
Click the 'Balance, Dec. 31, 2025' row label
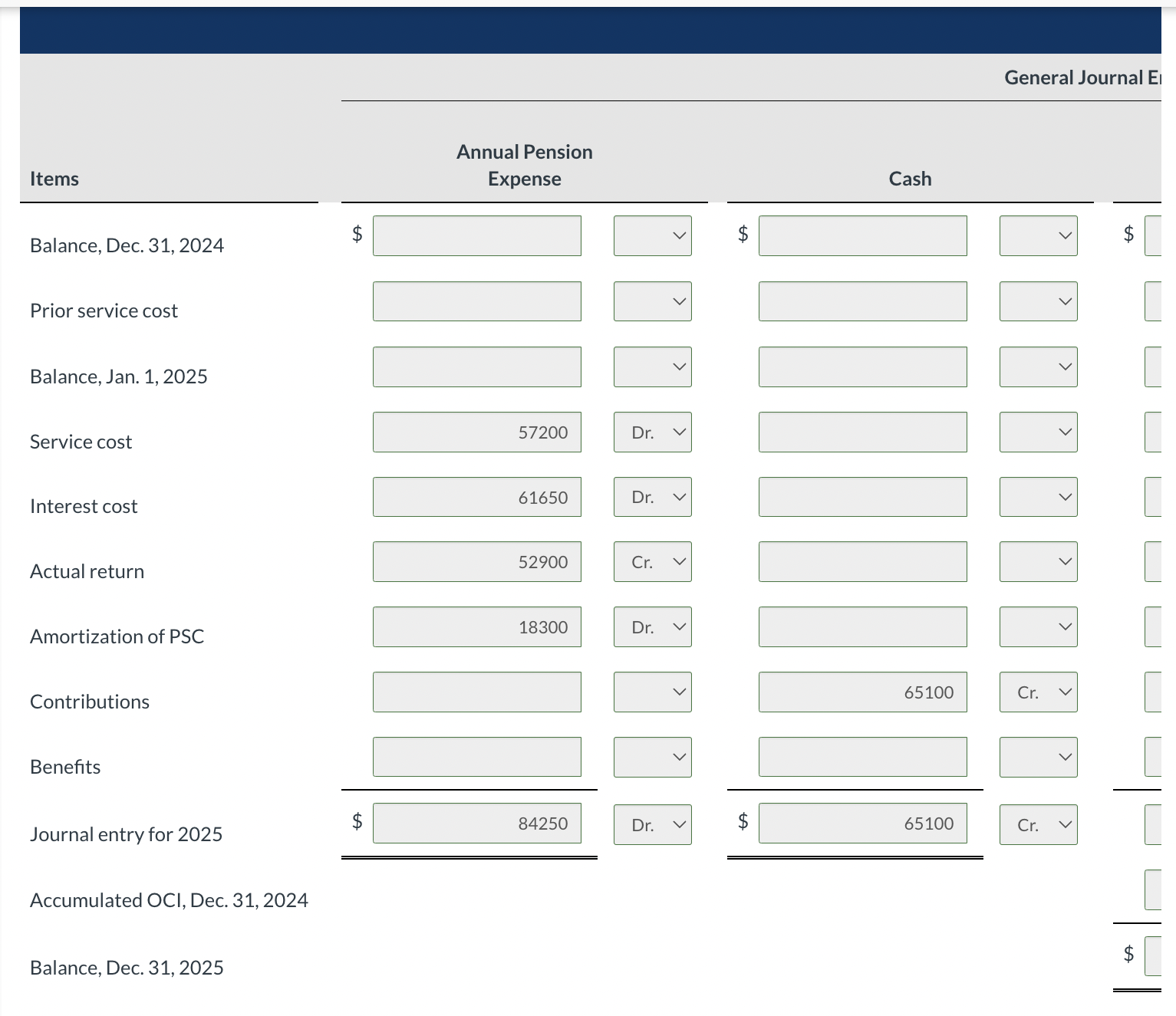pos(127,968)
